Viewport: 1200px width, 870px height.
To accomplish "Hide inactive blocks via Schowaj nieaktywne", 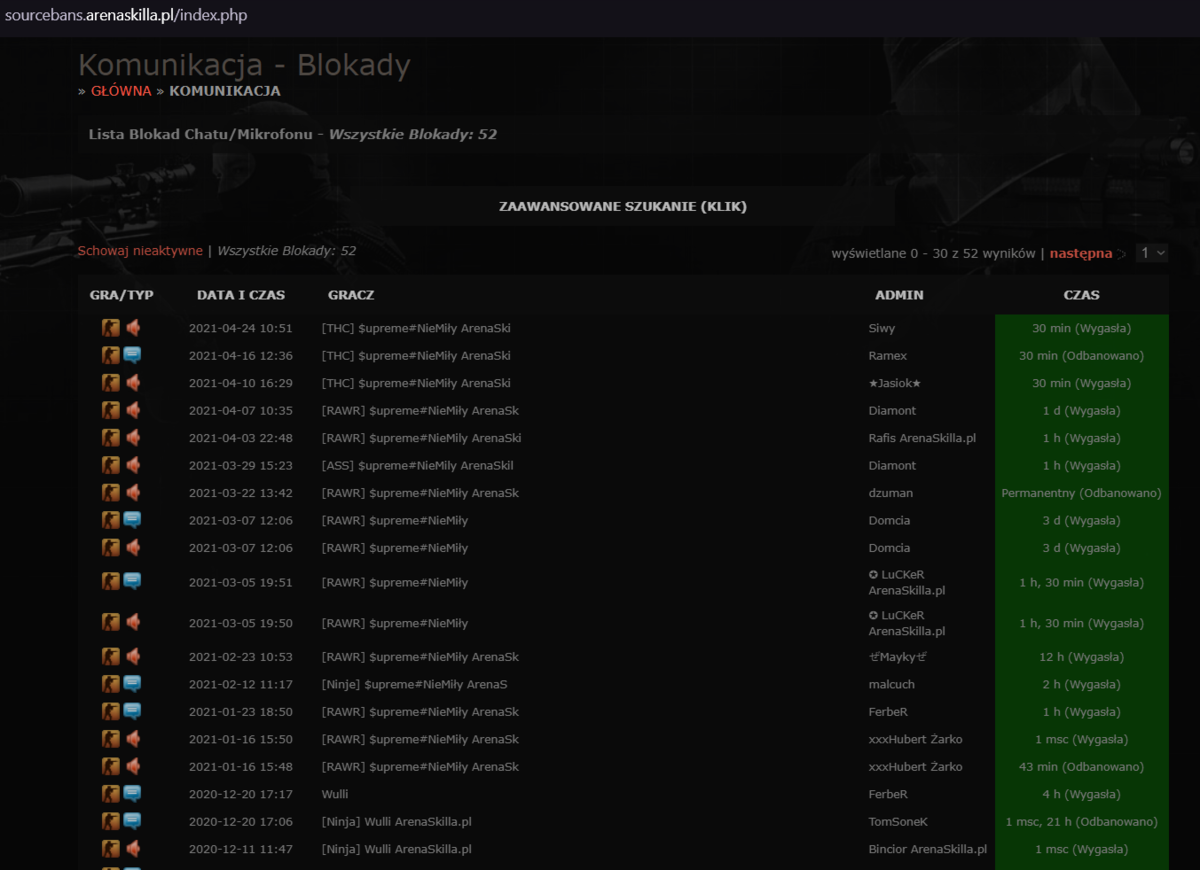I will click(x=140, y=251).
